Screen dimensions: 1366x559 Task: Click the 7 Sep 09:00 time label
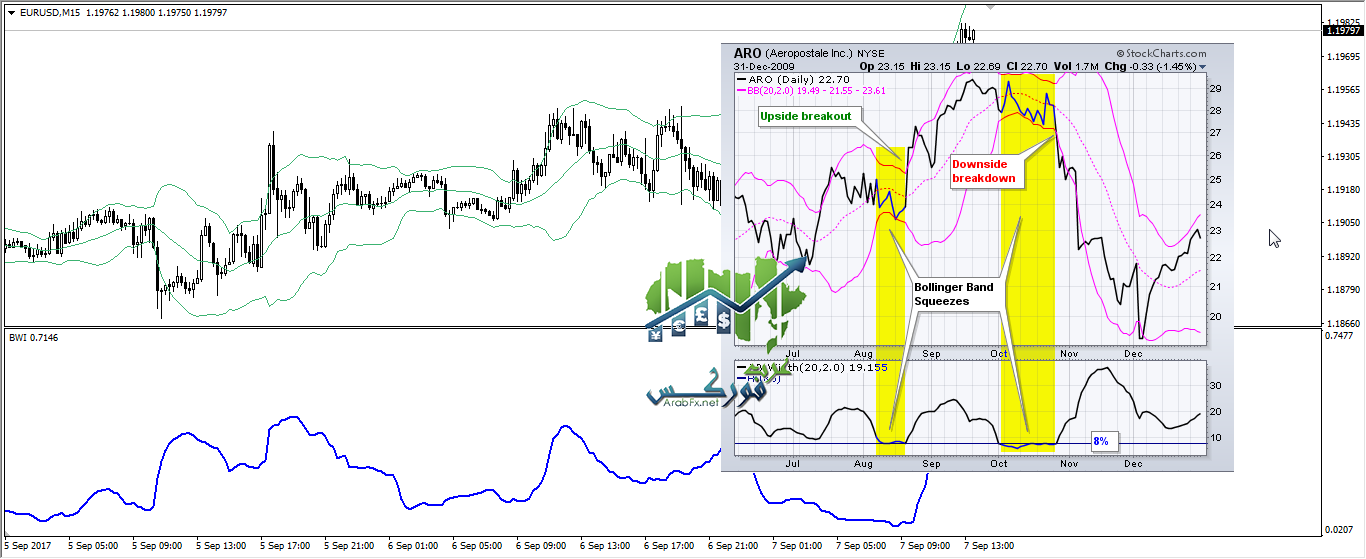[x=927, y=546]
